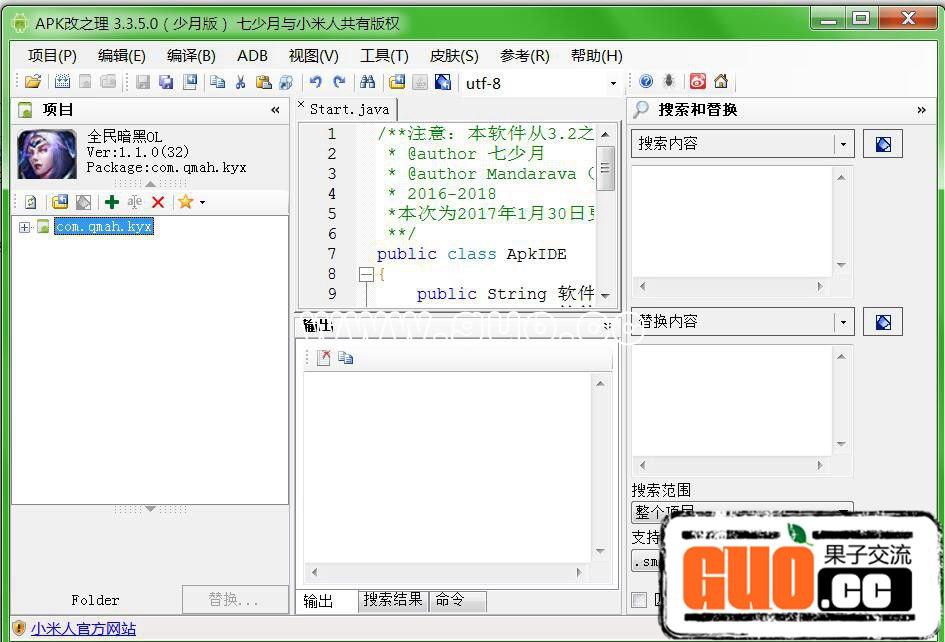Screen dimensions: 945x642
Task: Undo the last edit with the arrow
Action: (315, 81)
